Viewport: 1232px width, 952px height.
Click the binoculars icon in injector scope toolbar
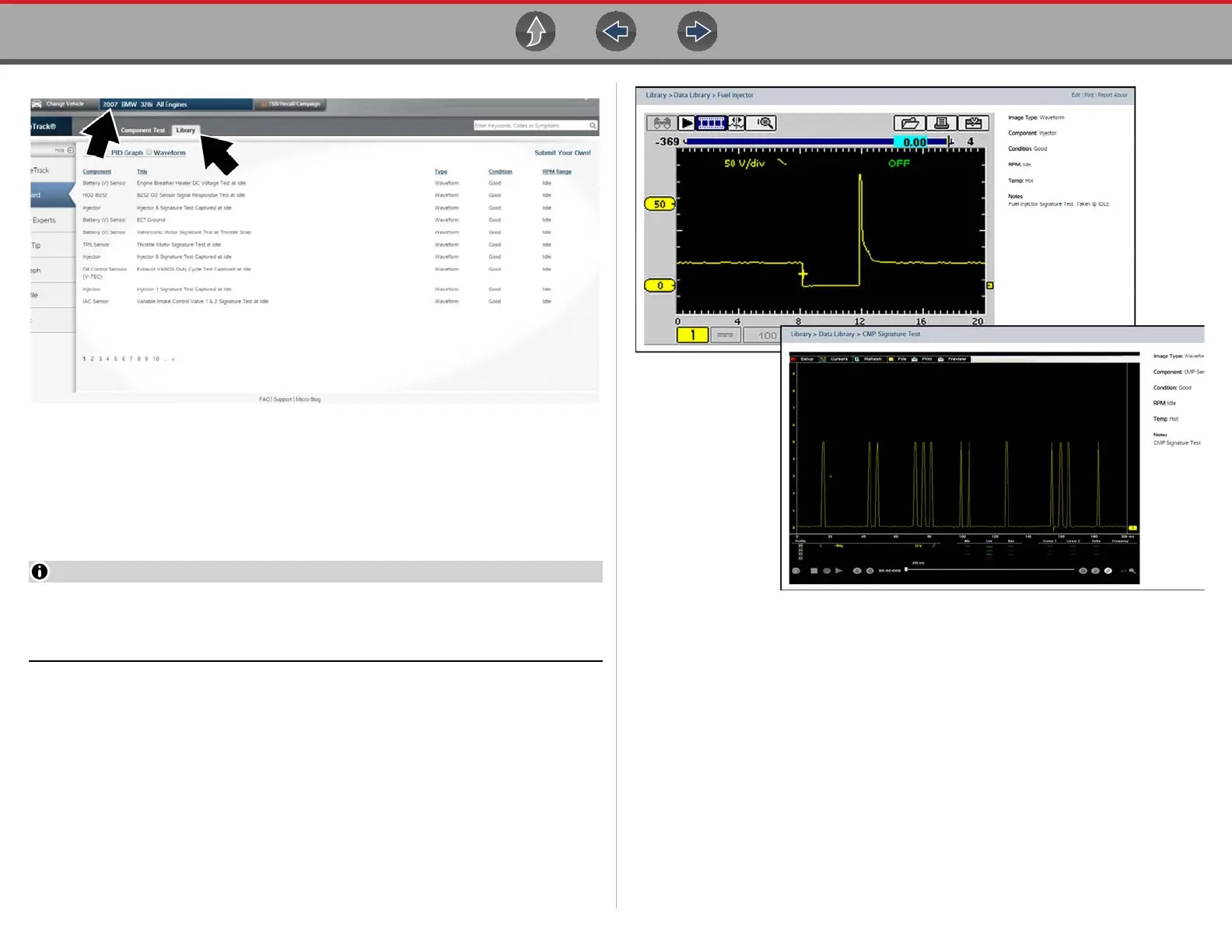[662, 123]
